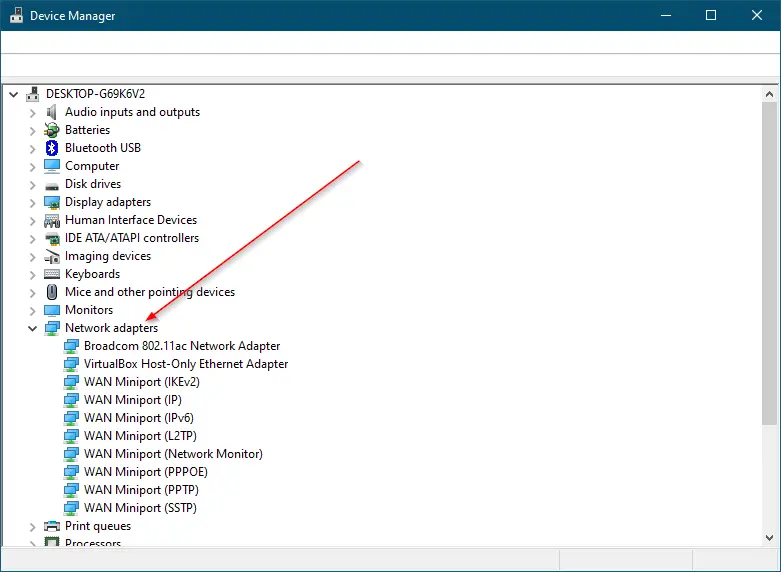Expand the Display adapters category

point(33,203)
